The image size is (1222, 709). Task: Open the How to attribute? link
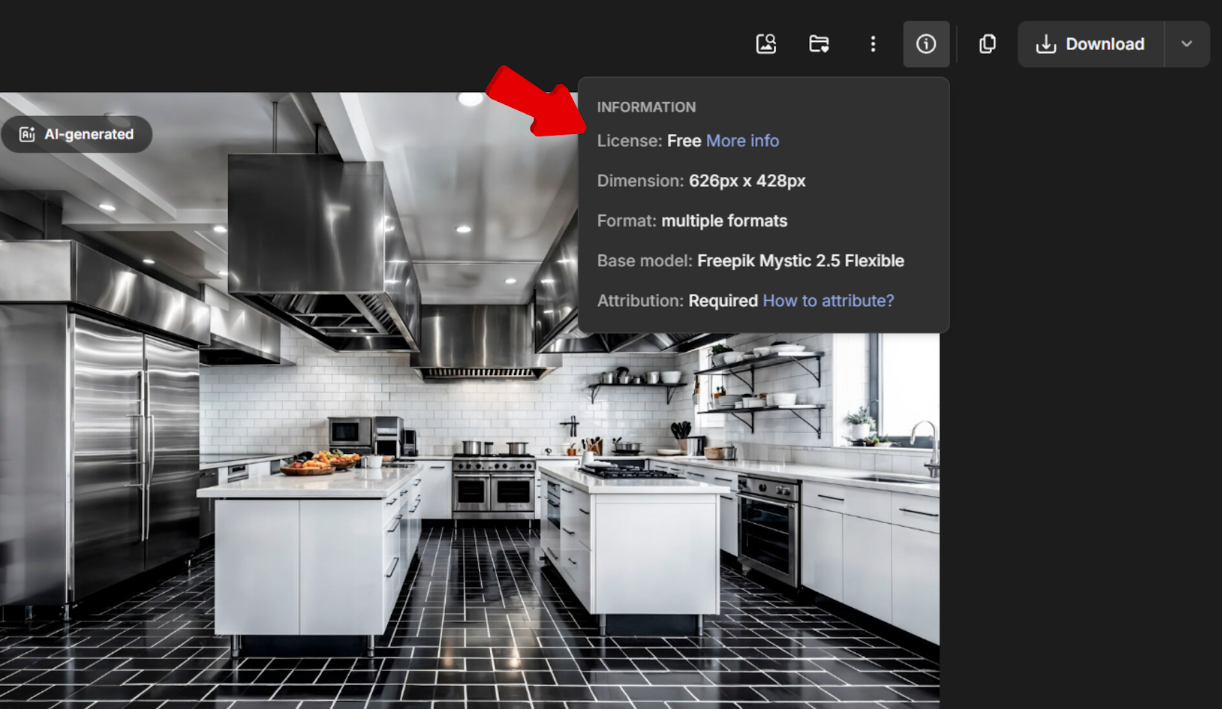[x=828, y=301]
